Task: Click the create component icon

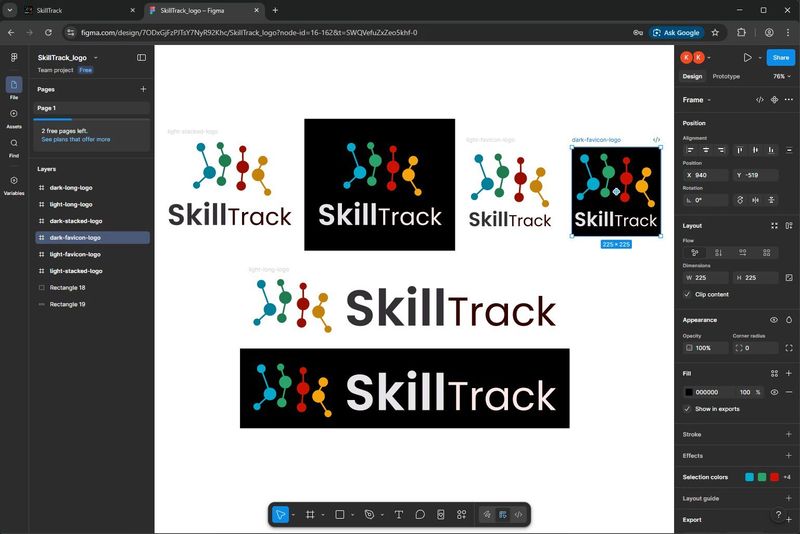Action: [774, 100]
